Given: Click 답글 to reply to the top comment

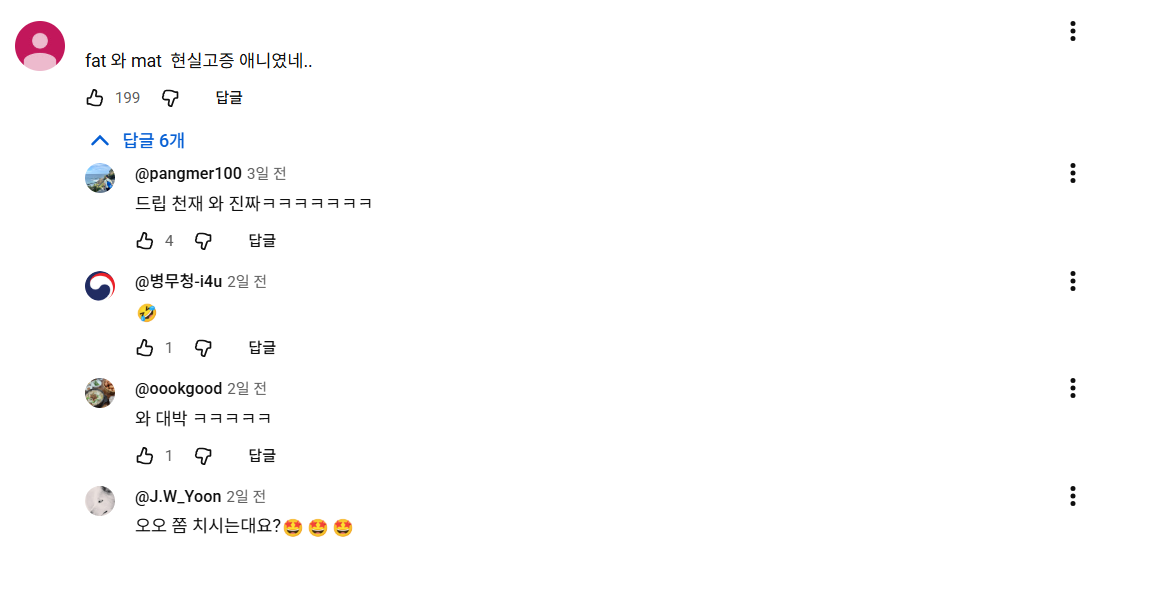Looking at the screenshot, I should [229, 98].
